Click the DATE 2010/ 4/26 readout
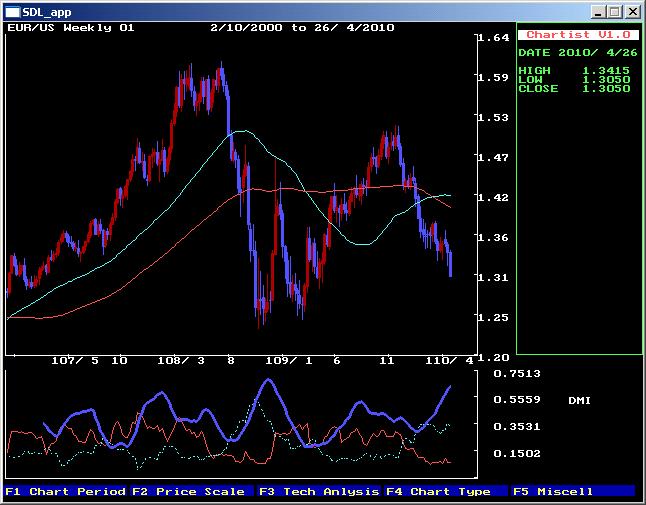Screen dimensions: 646x505 [578, 53]
